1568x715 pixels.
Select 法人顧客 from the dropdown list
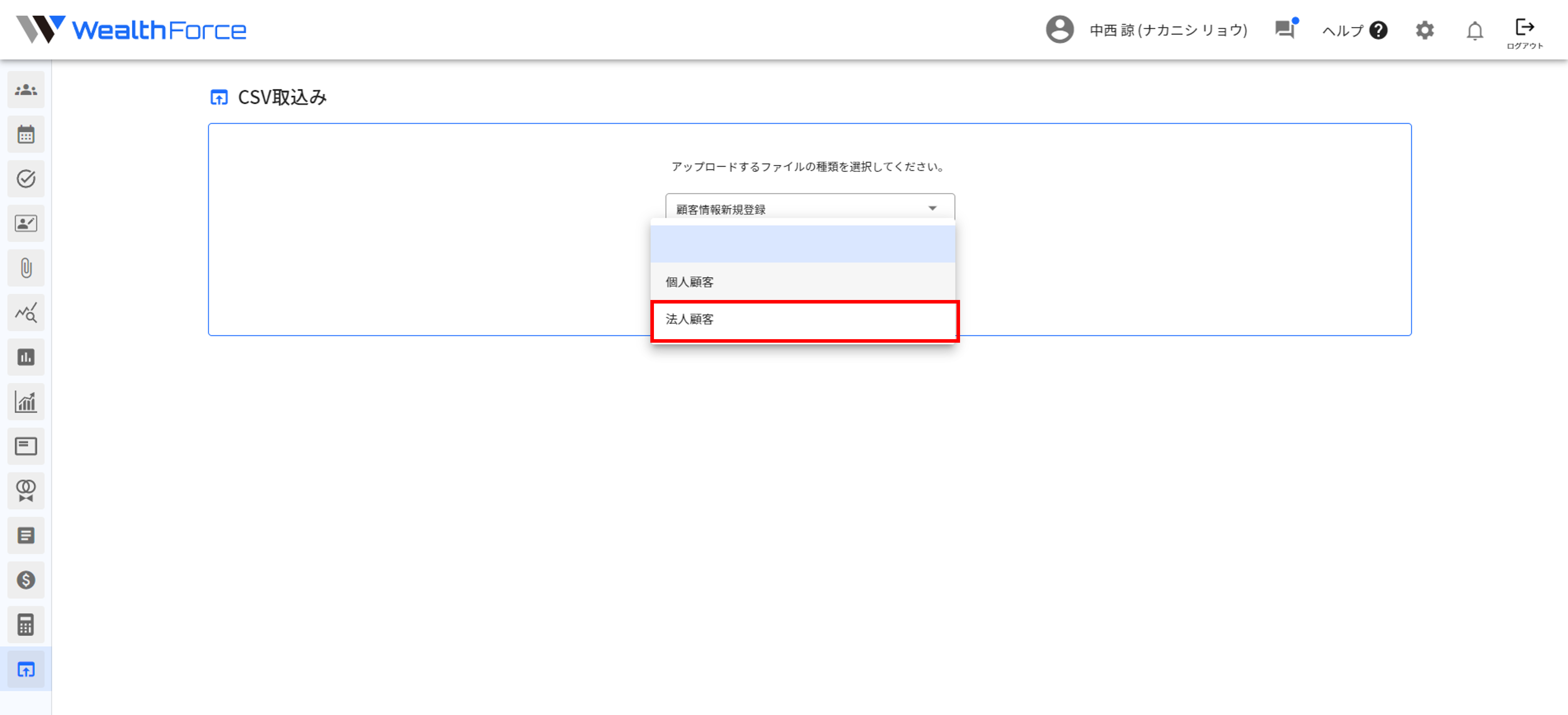pos(804,320)
